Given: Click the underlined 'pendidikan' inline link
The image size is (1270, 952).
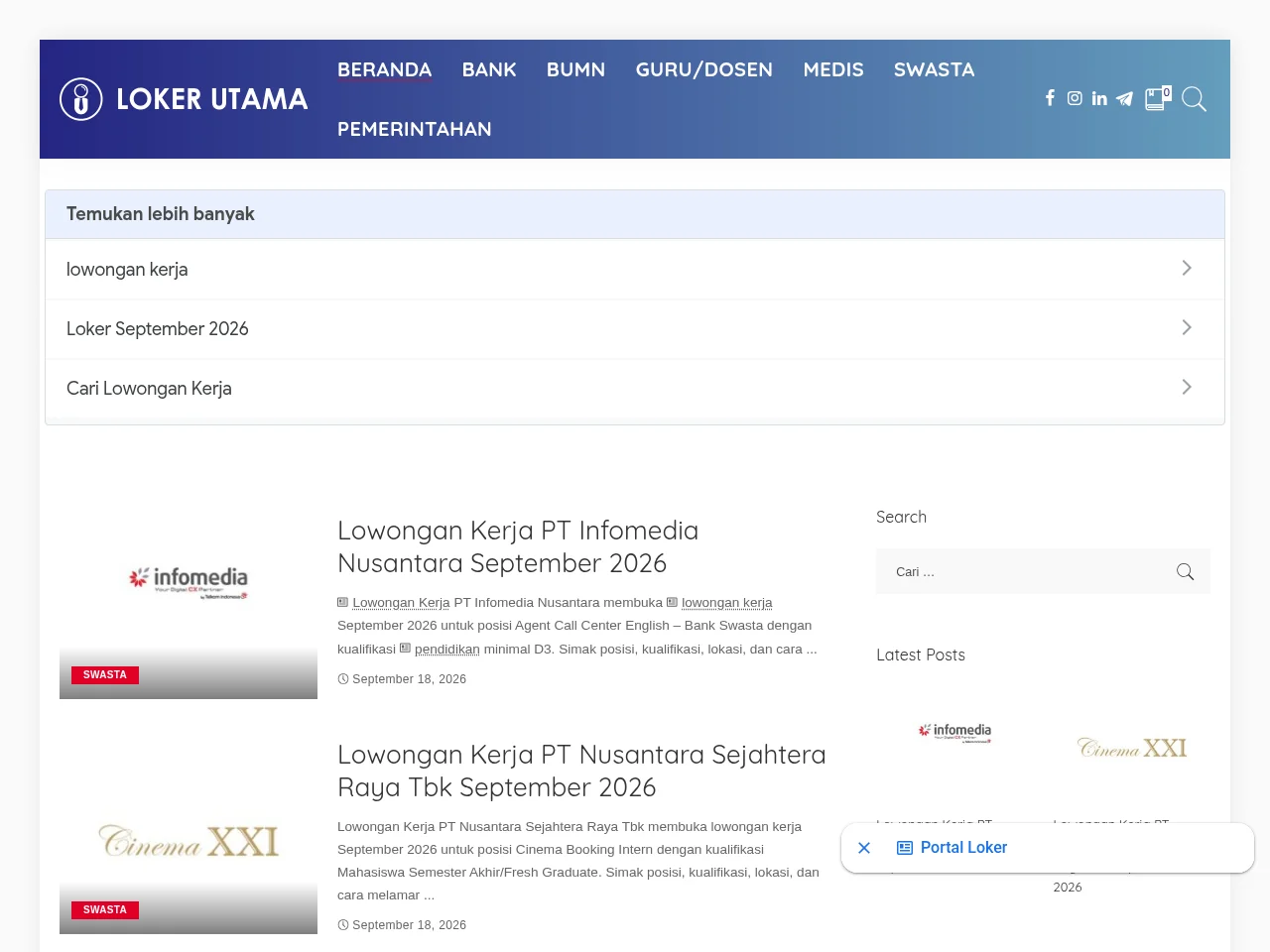Looking at the screenshot, I should [x=446, y=650].
